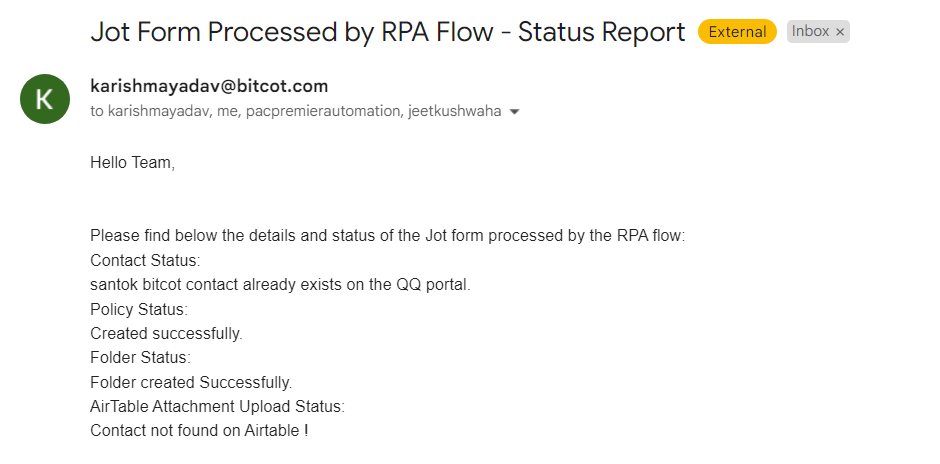Remove the Inbox label with its X
940x464 pixels.
[840, 32]
